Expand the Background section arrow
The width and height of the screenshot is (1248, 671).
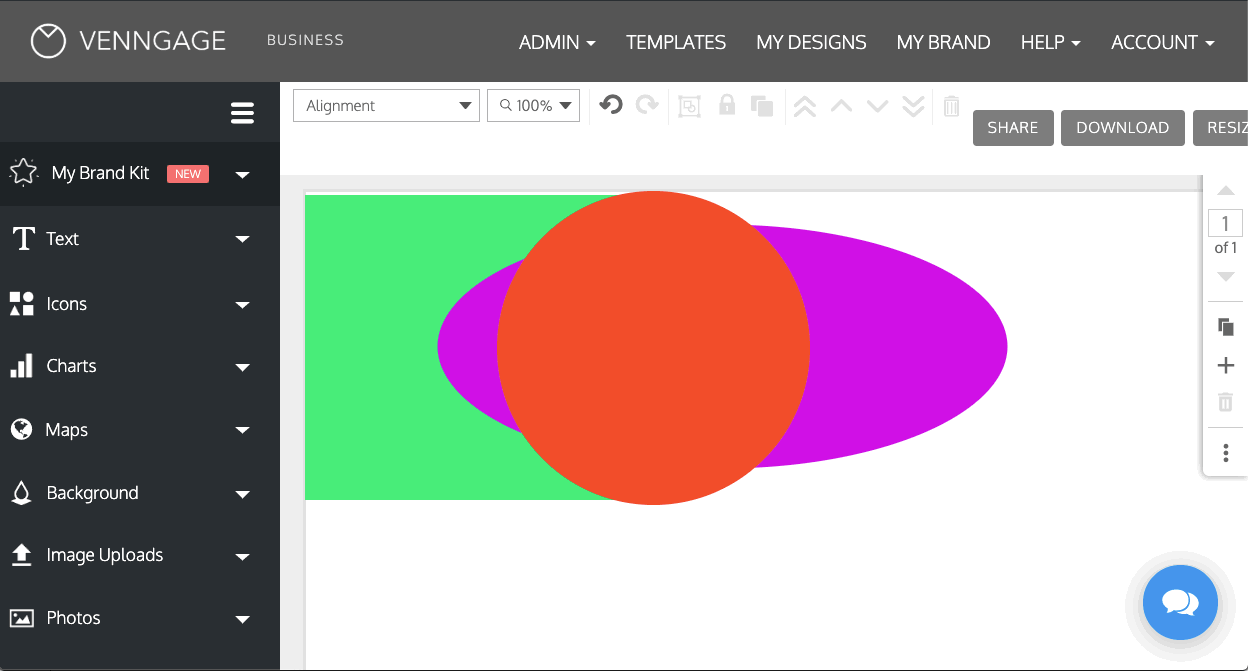point(242,494)
